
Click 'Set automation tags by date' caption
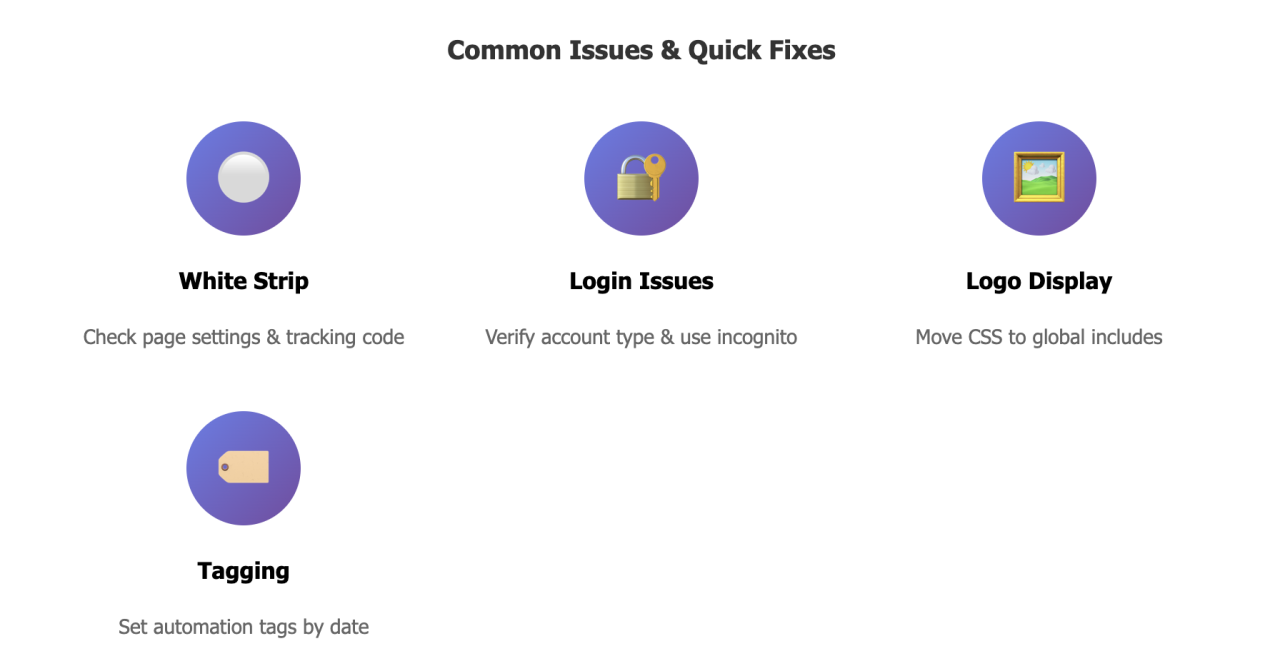(243, 627)
